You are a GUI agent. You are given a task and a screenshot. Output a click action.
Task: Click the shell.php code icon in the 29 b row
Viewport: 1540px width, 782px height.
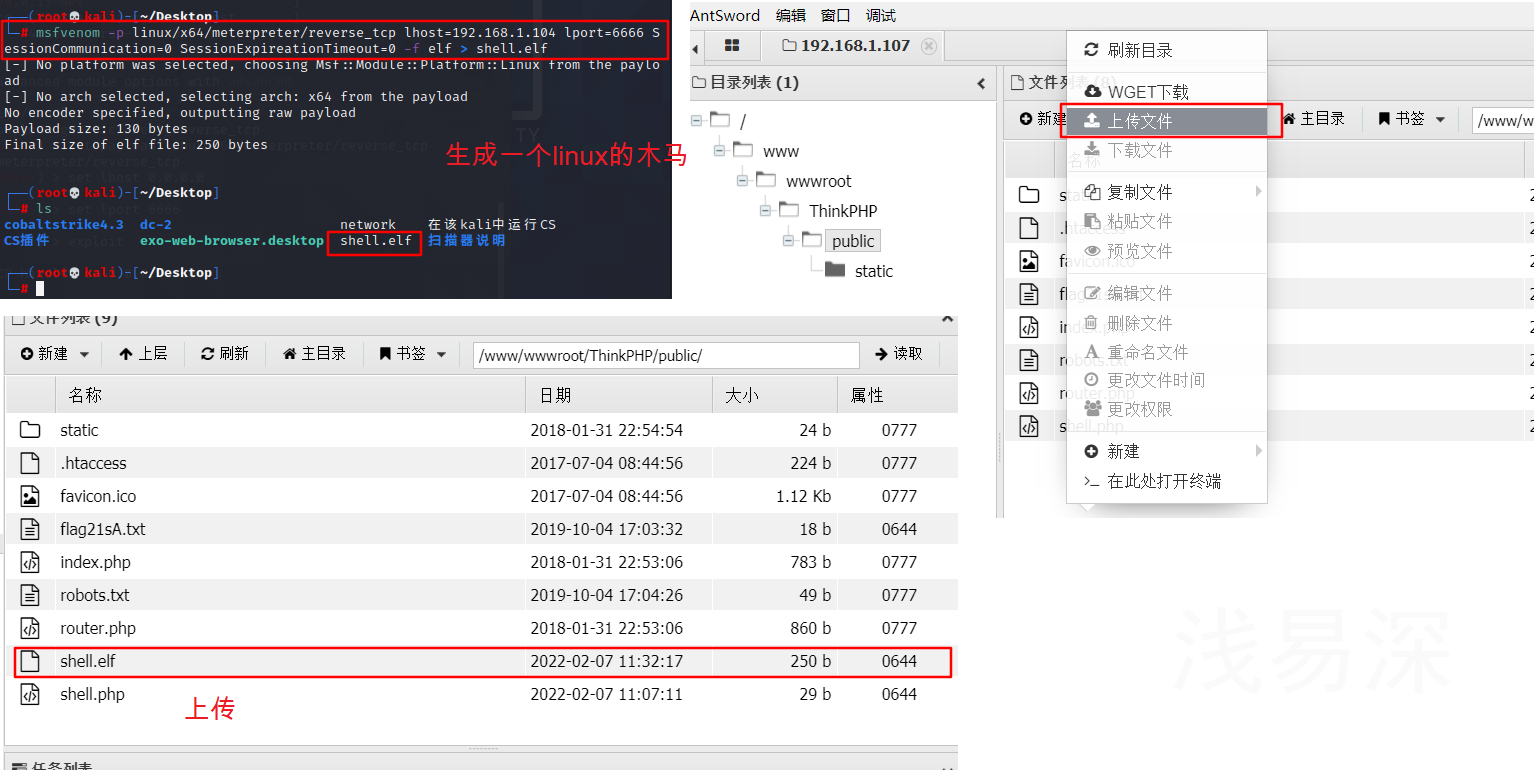[30, 694]
